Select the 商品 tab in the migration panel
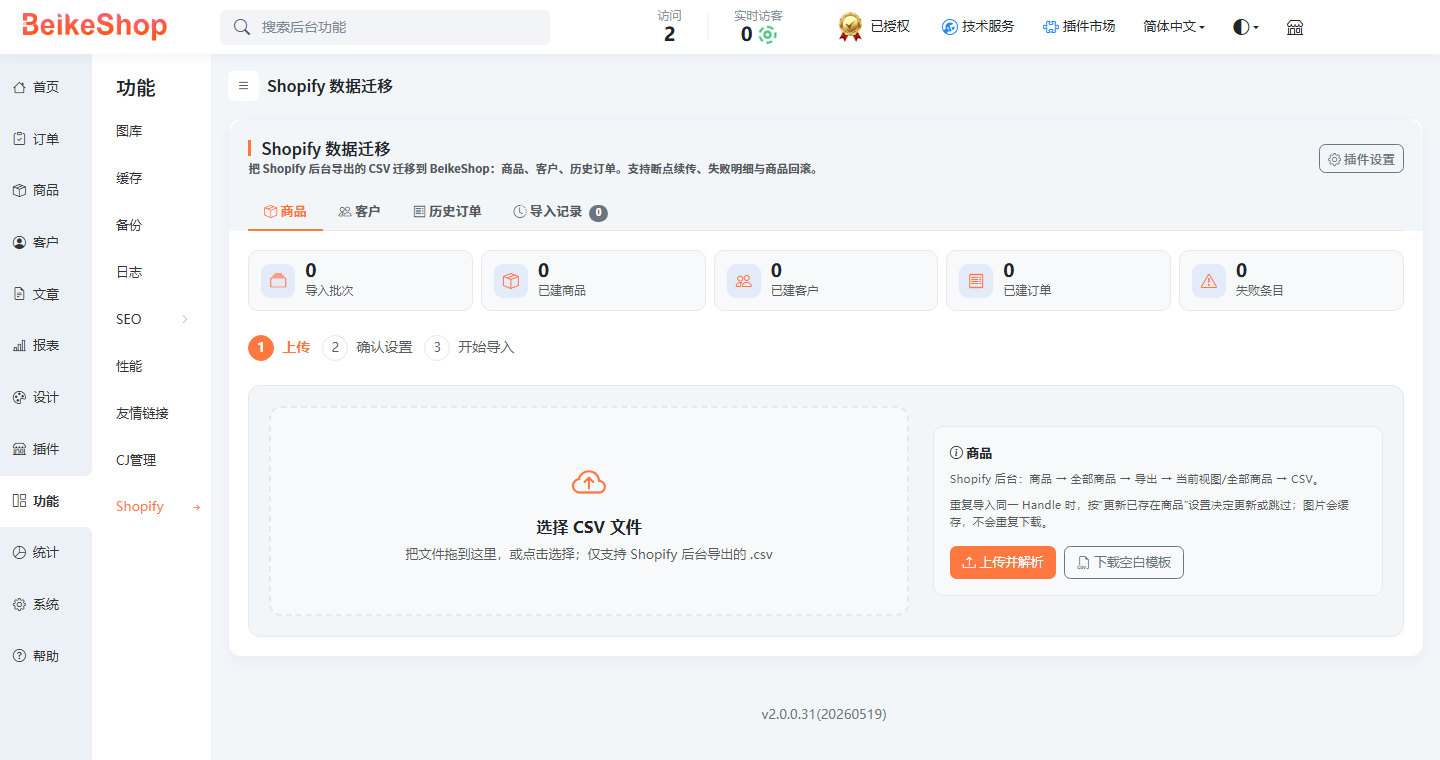 coord(285,211)
